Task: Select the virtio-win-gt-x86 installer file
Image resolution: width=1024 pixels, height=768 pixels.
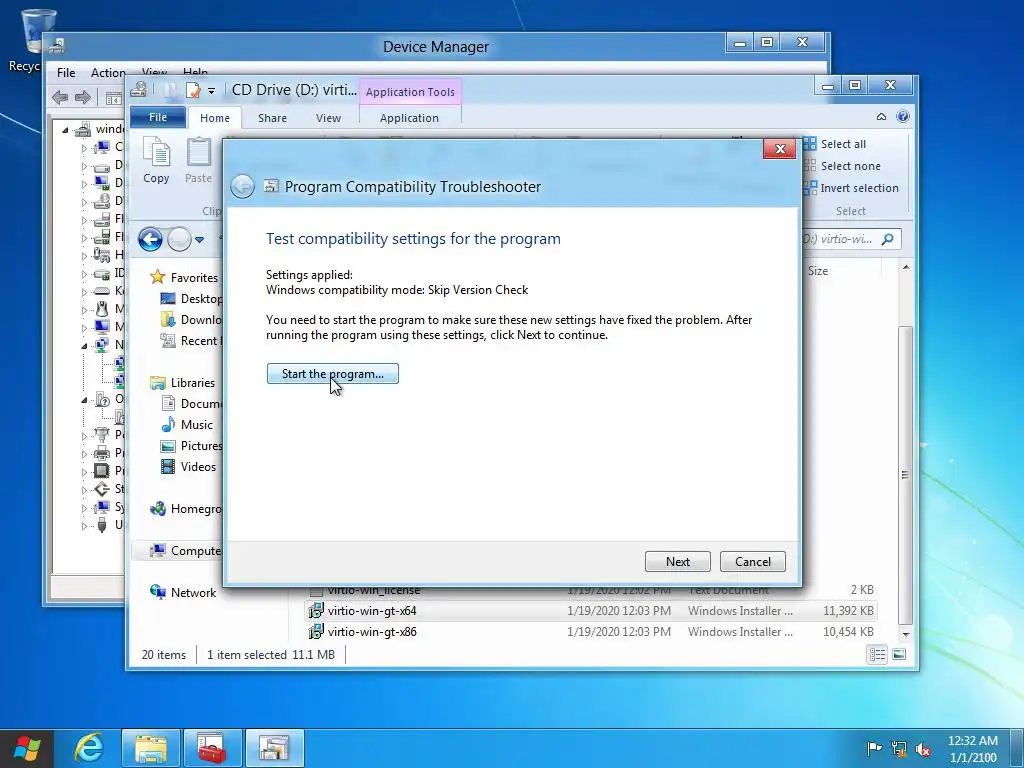Action: click(591, 632)
